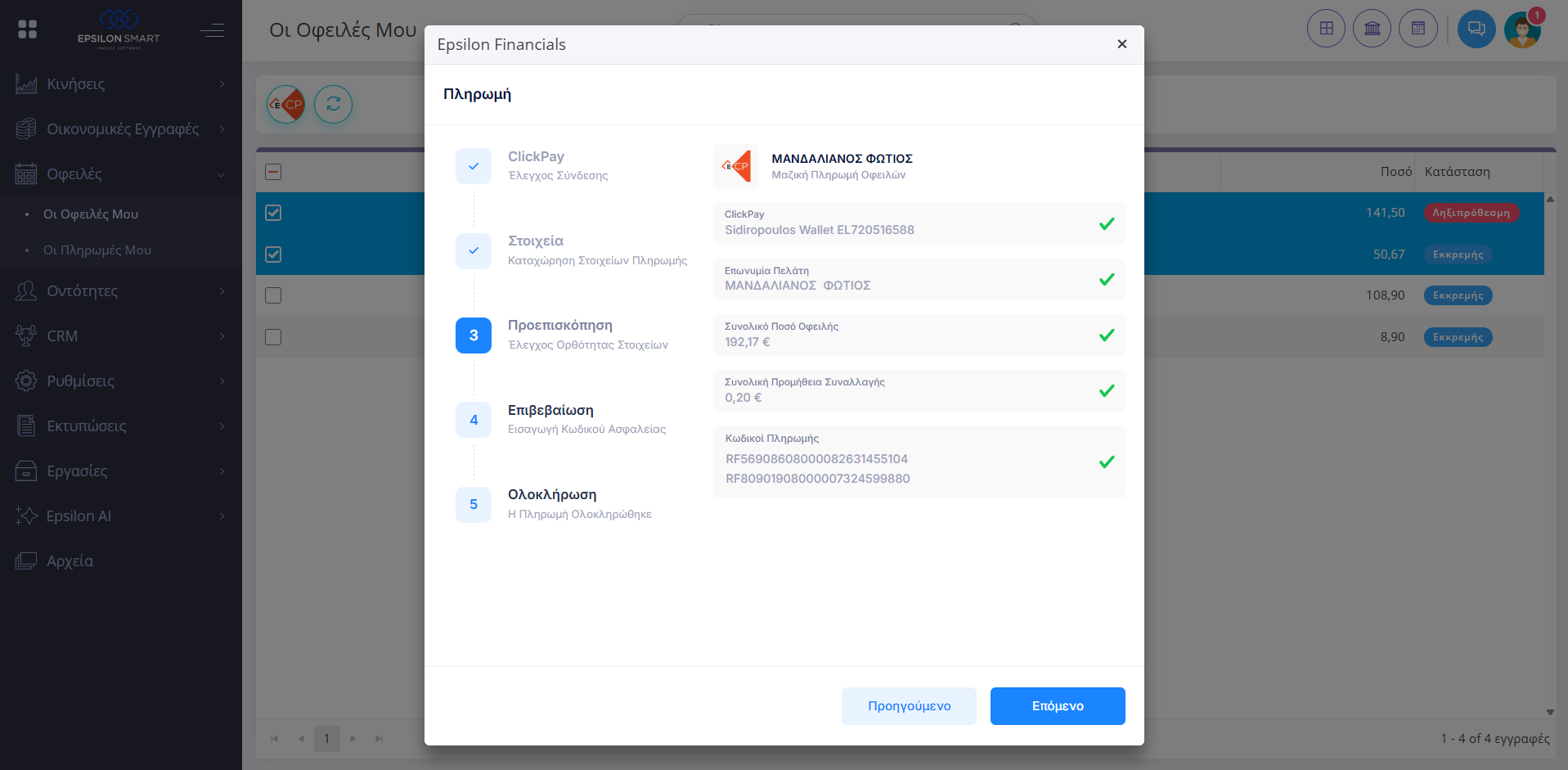
Task: Open the grid layout icon in top bar
Action: pyautogui.click(x=1326, y=29)
